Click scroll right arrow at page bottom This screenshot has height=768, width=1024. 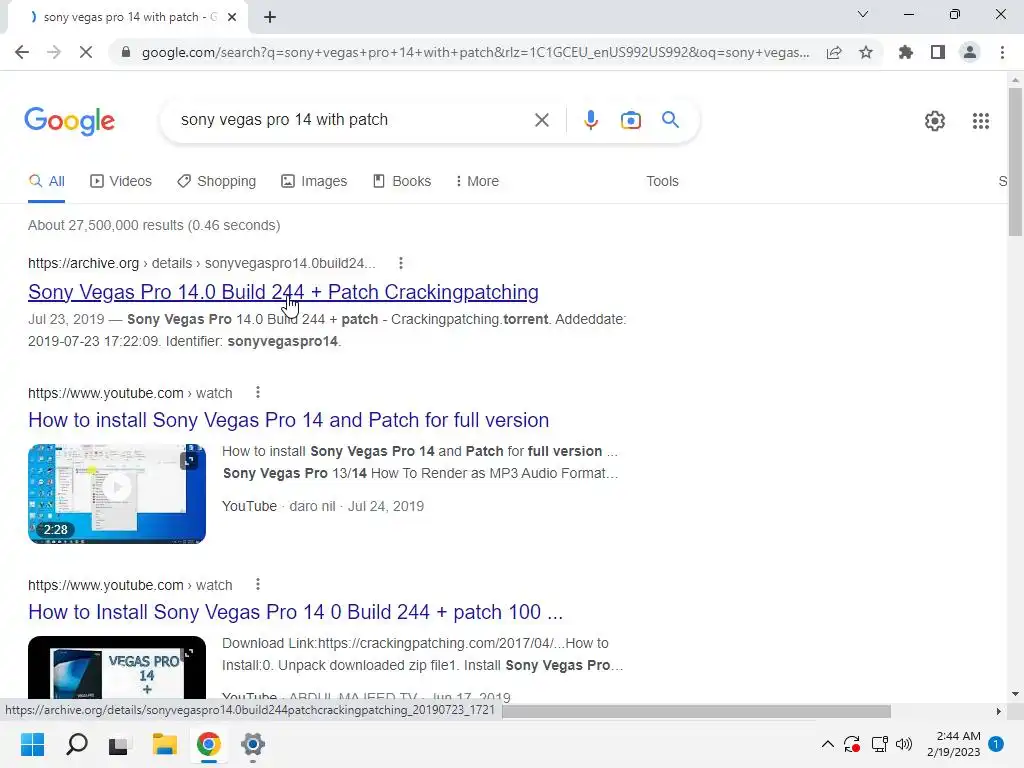(x=998, y=711)
